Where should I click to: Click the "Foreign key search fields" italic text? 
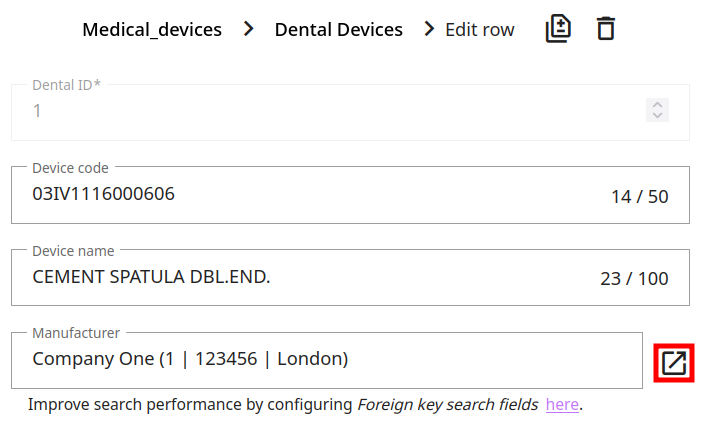point(448,405)
